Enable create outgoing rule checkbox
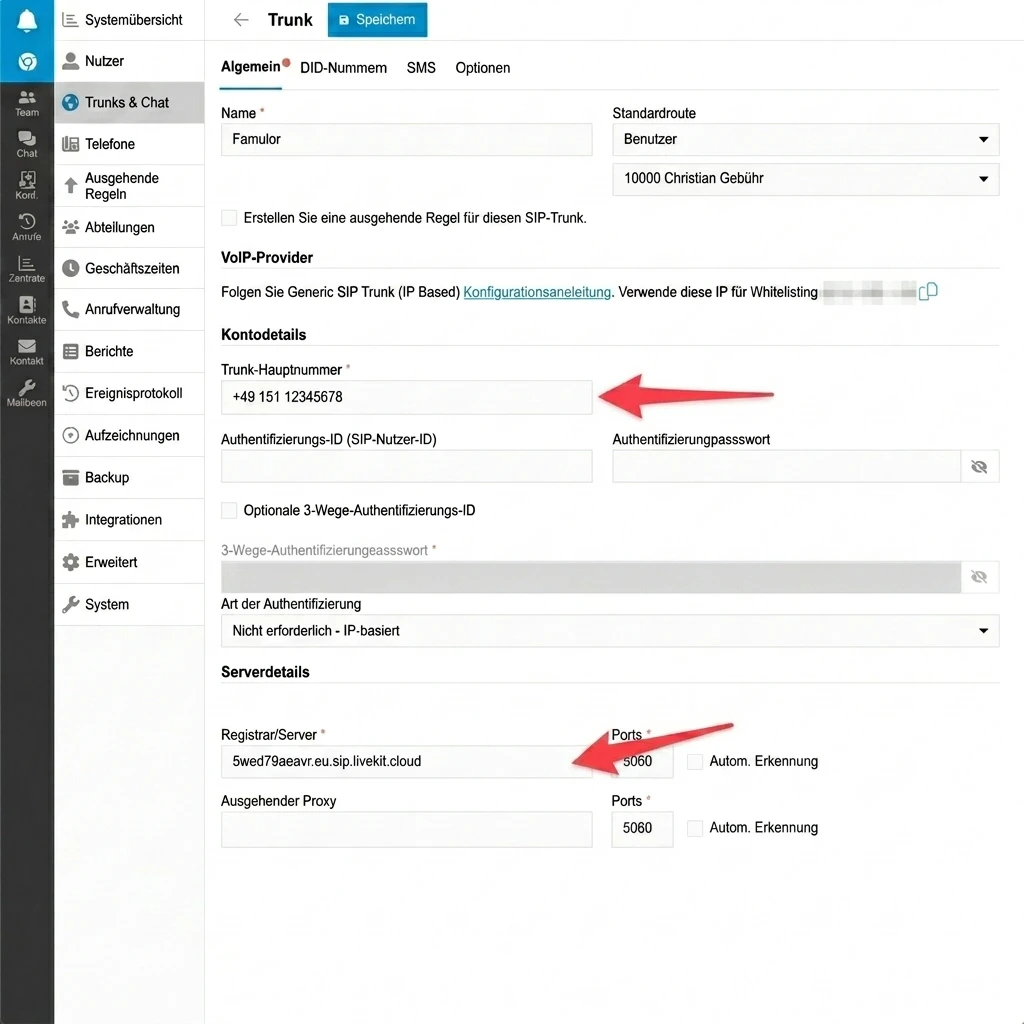The height and width of the screenshot is (1024, 1024). tap(229, 218)
